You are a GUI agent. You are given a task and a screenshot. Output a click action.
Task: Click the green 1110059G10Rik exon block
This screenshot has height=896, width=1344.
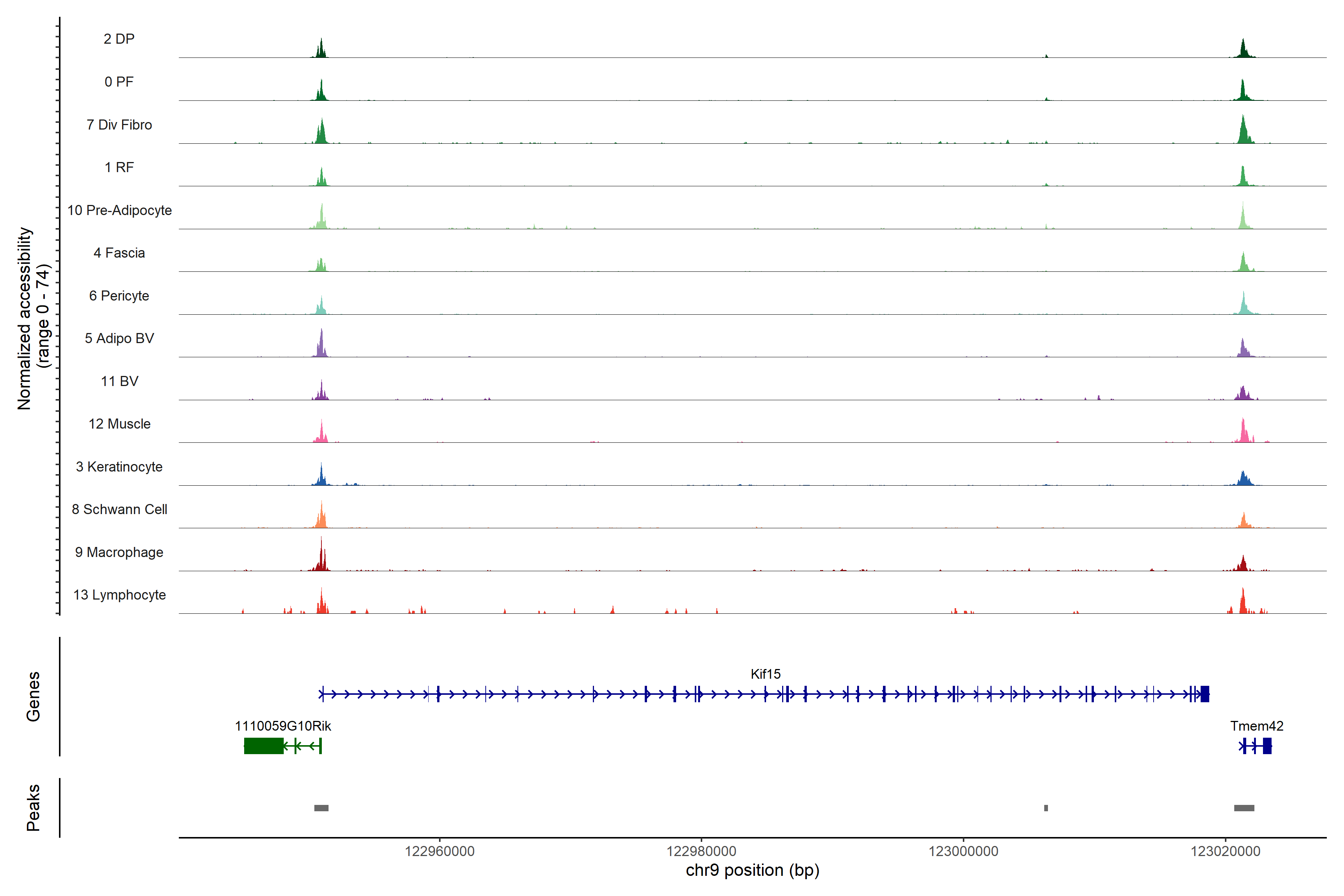(x=264, y=746)
